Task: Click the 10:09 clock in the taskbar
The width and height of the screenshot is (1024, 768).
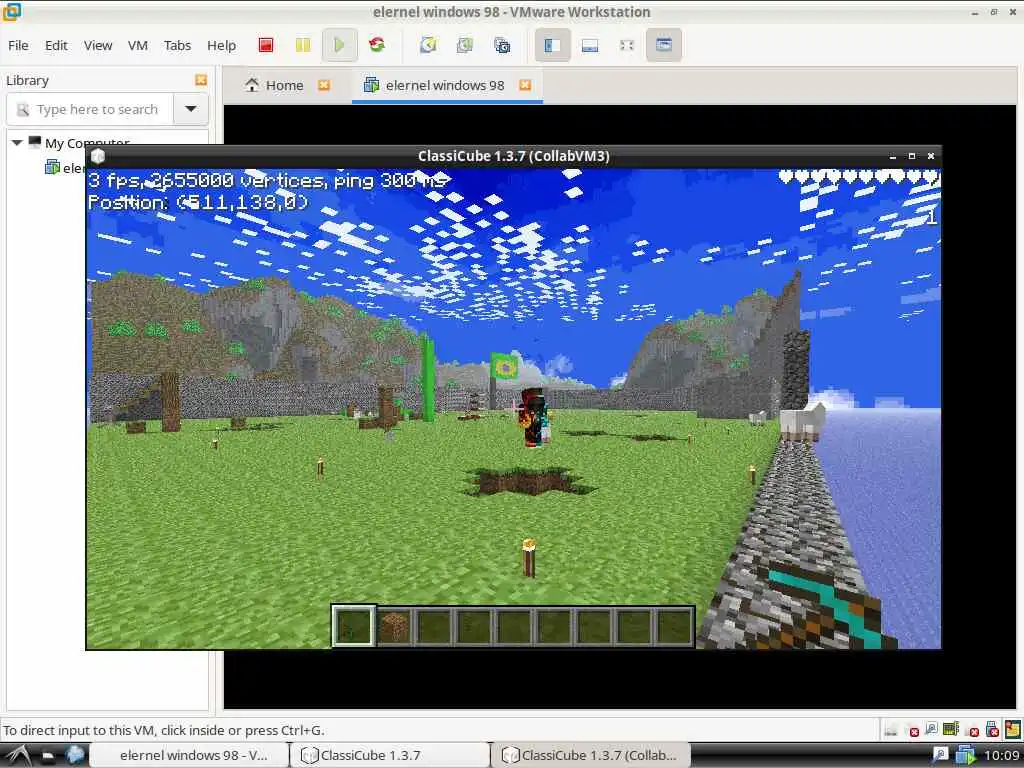Action: [x=1001, y=756]
